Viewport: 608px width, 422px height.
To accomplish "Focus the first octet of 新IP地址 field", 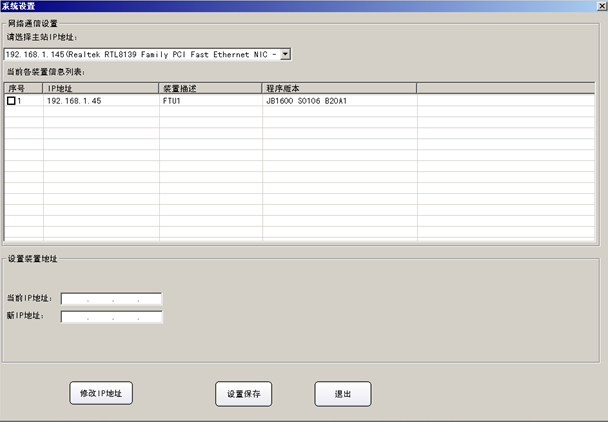I will (74, 317).
